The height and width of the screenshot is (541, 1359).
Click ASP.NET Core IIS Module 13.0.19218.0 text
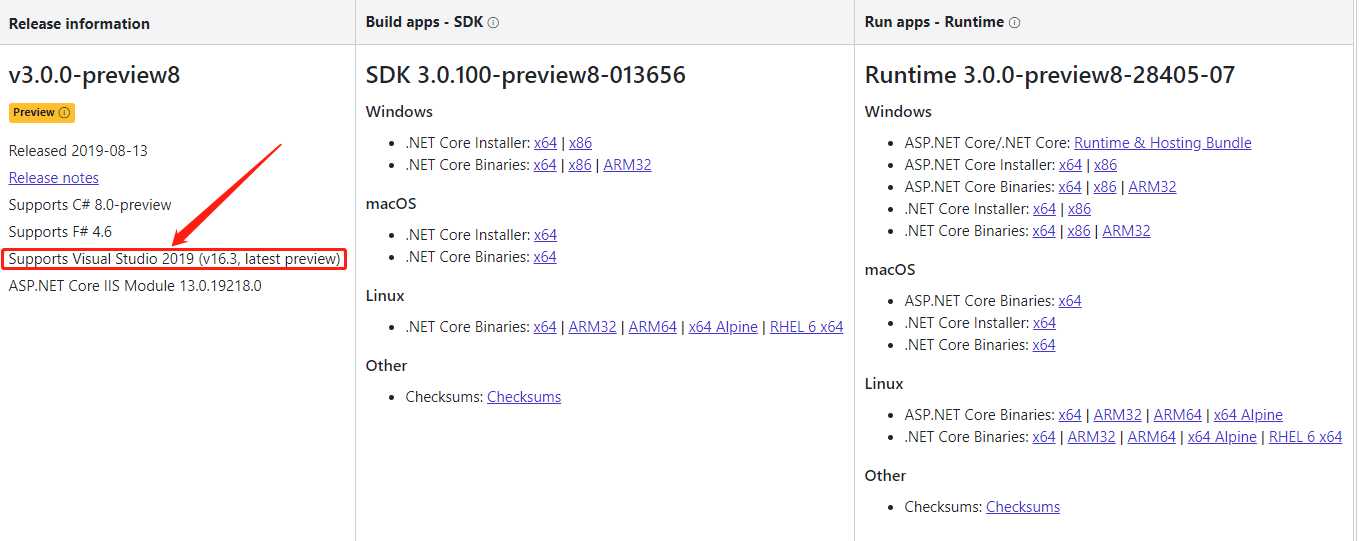[x=135, y=286]
